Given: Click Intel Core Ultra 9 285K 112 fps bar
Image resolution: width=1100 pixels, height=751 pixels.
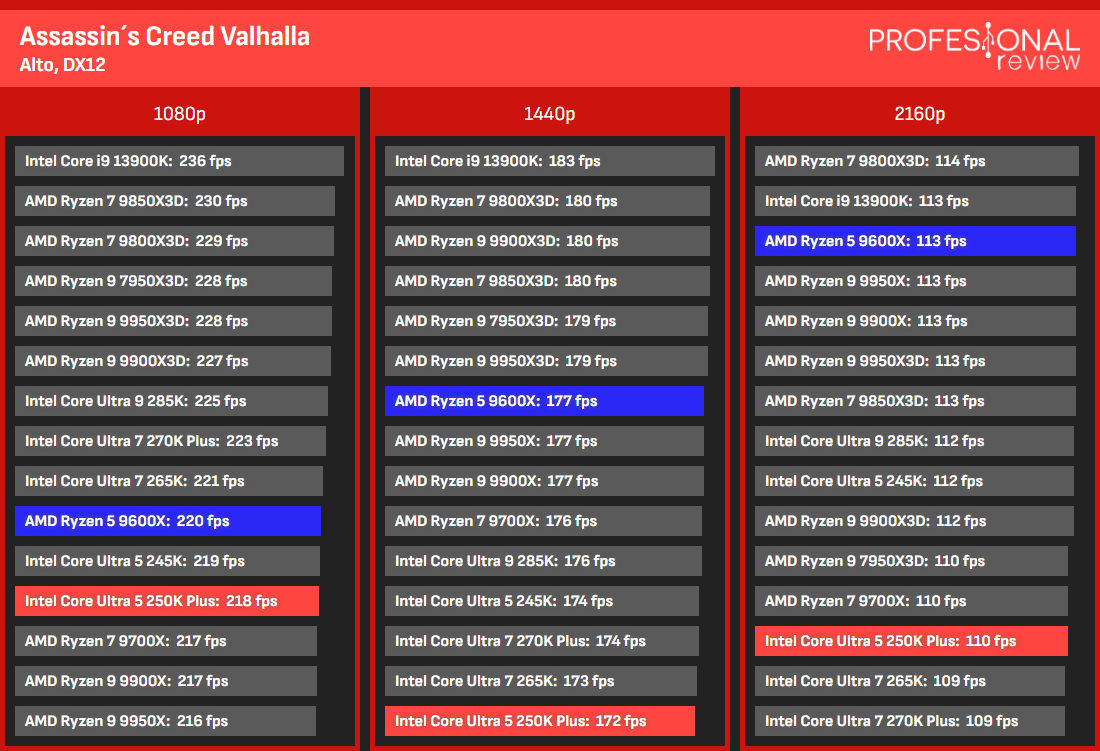Looking at the screenshot, I should (914, 440).
